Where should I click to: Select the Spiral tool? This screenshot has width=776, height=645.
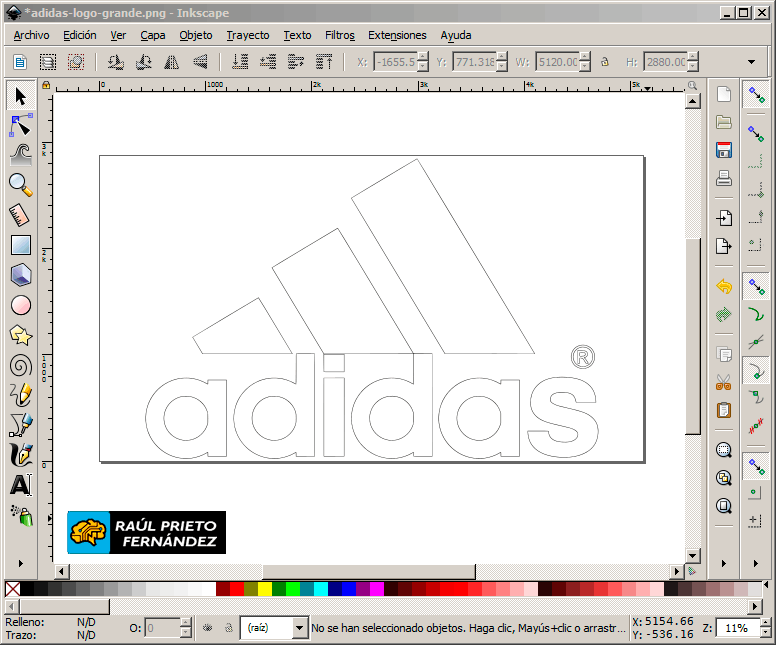[x=20, y=365]
